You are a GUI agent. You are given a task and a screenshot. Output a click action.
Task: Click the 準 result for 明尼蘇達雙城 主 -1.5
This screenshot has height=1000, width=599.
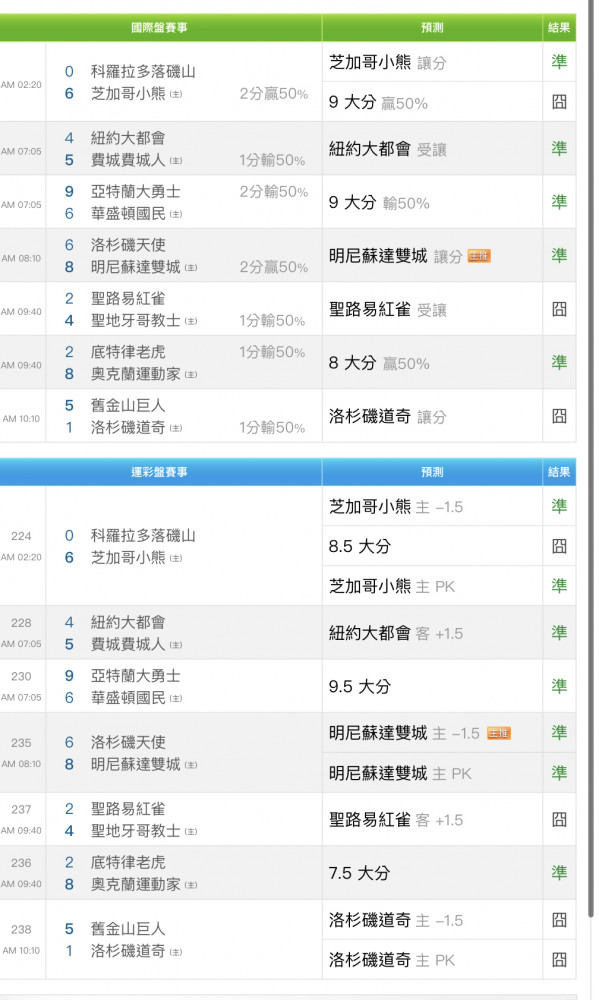[x=559, y=733]
